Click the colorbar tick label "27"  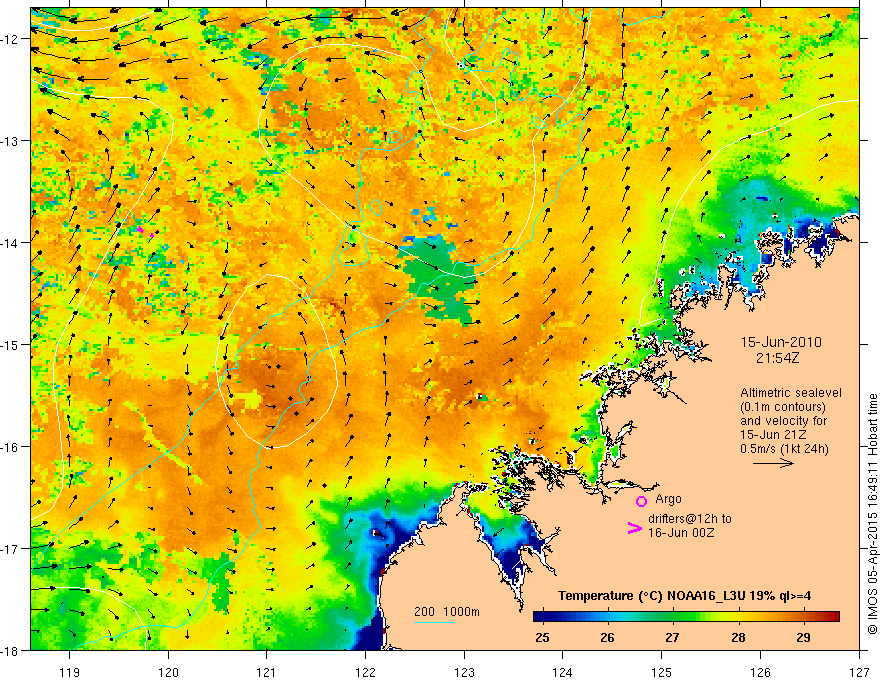coord(672,637)
